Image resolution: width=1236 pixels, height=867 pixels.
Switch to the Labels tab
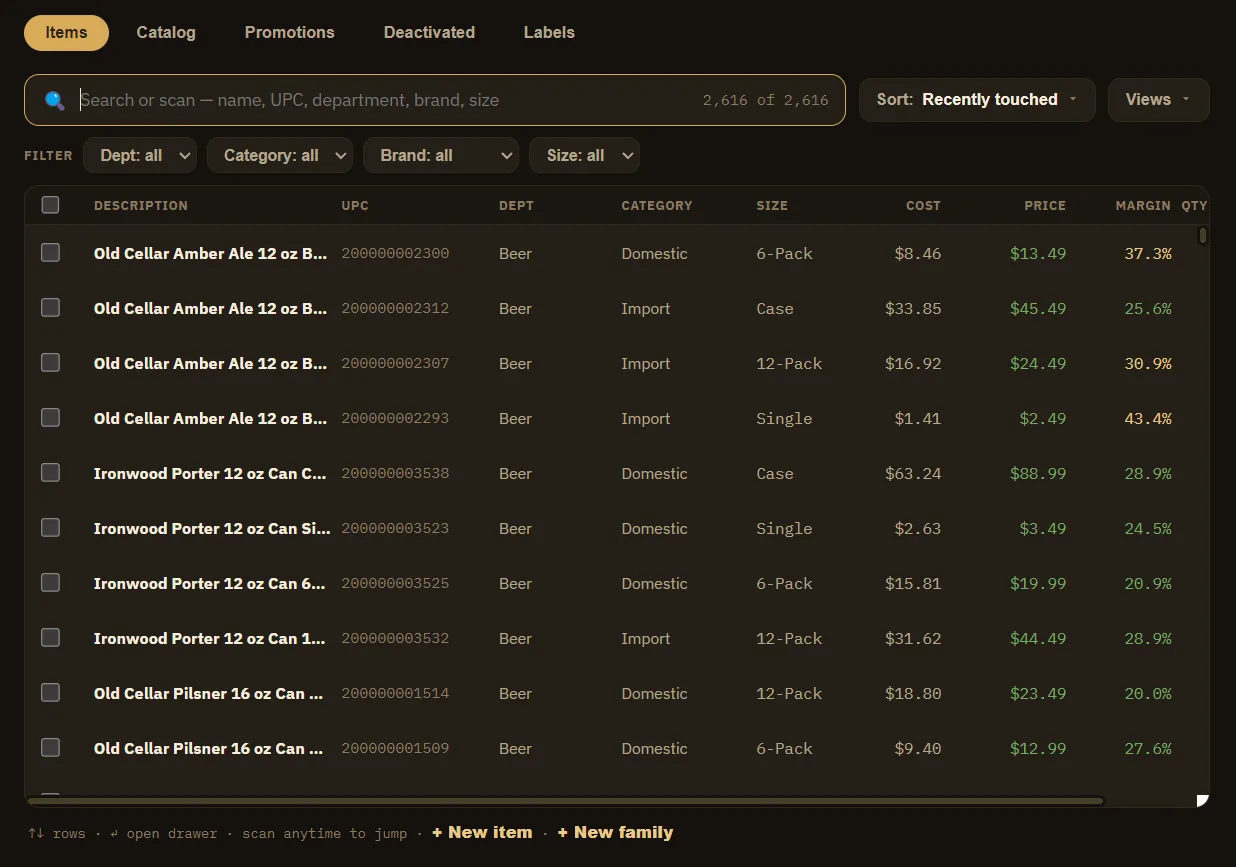tap(549, 32)
